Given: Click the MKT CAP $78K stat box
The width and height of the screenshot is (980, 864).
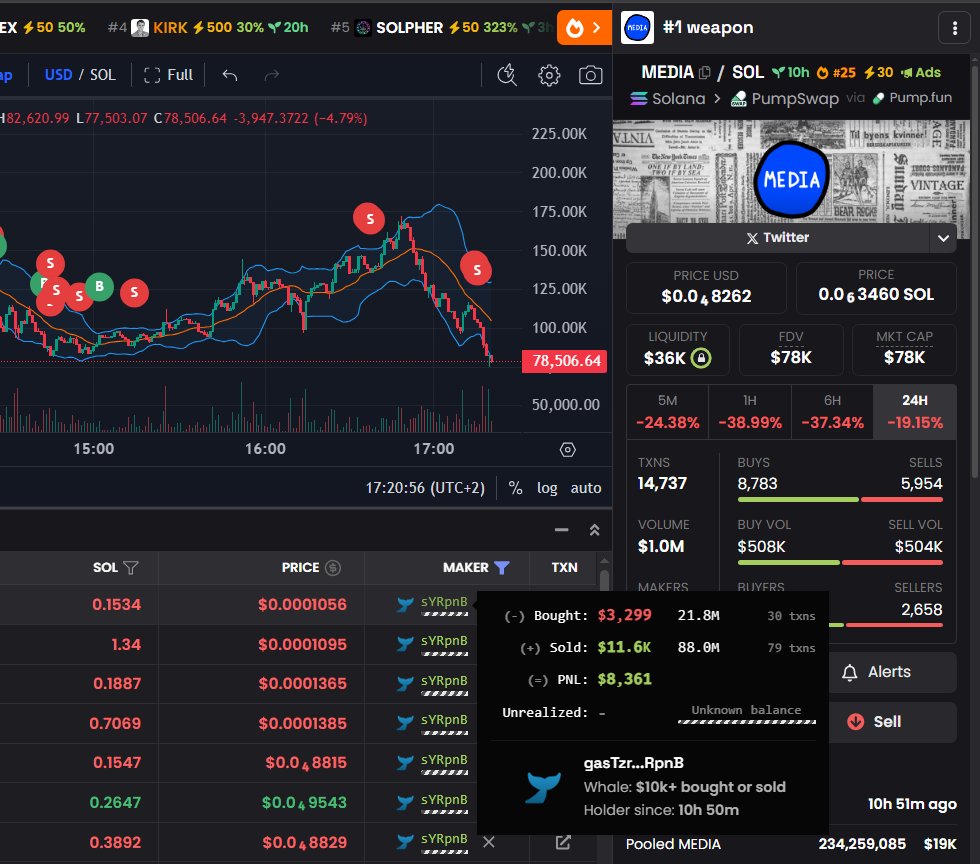Looking at the screenshot, I should pyautogui.click(x=904, y=349).
